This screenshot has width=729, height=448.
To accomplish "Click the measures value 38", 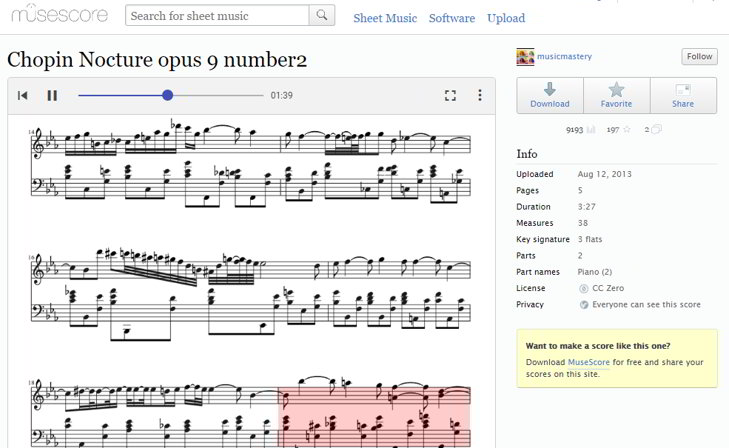I will click(583, 223).
